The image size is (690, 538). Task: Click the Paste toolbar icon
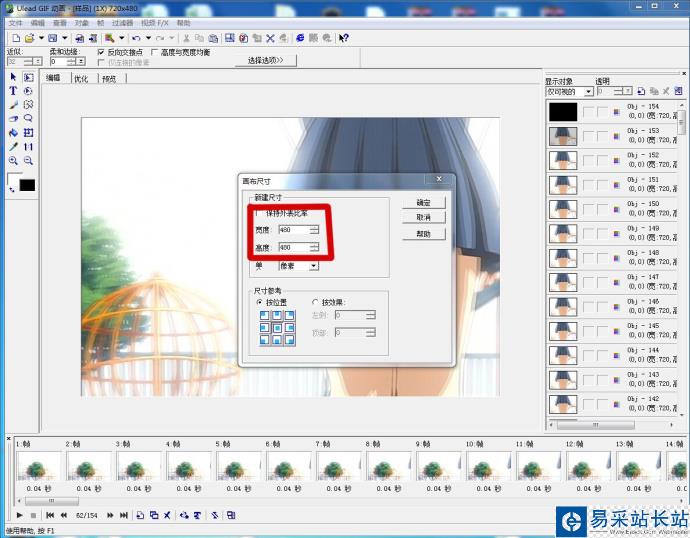[213, 38]
